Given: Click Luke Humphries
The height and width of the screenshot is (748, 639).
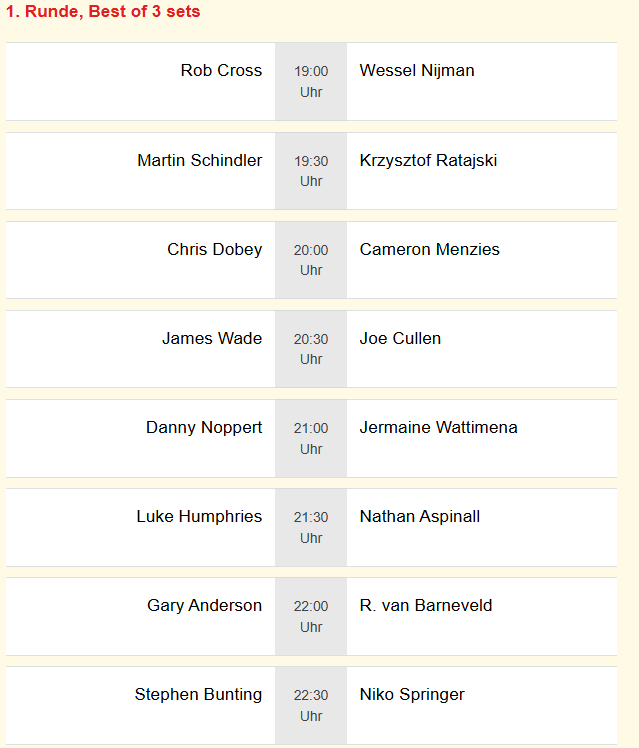Looking at the screenshot, I should (x=199, y=517).
